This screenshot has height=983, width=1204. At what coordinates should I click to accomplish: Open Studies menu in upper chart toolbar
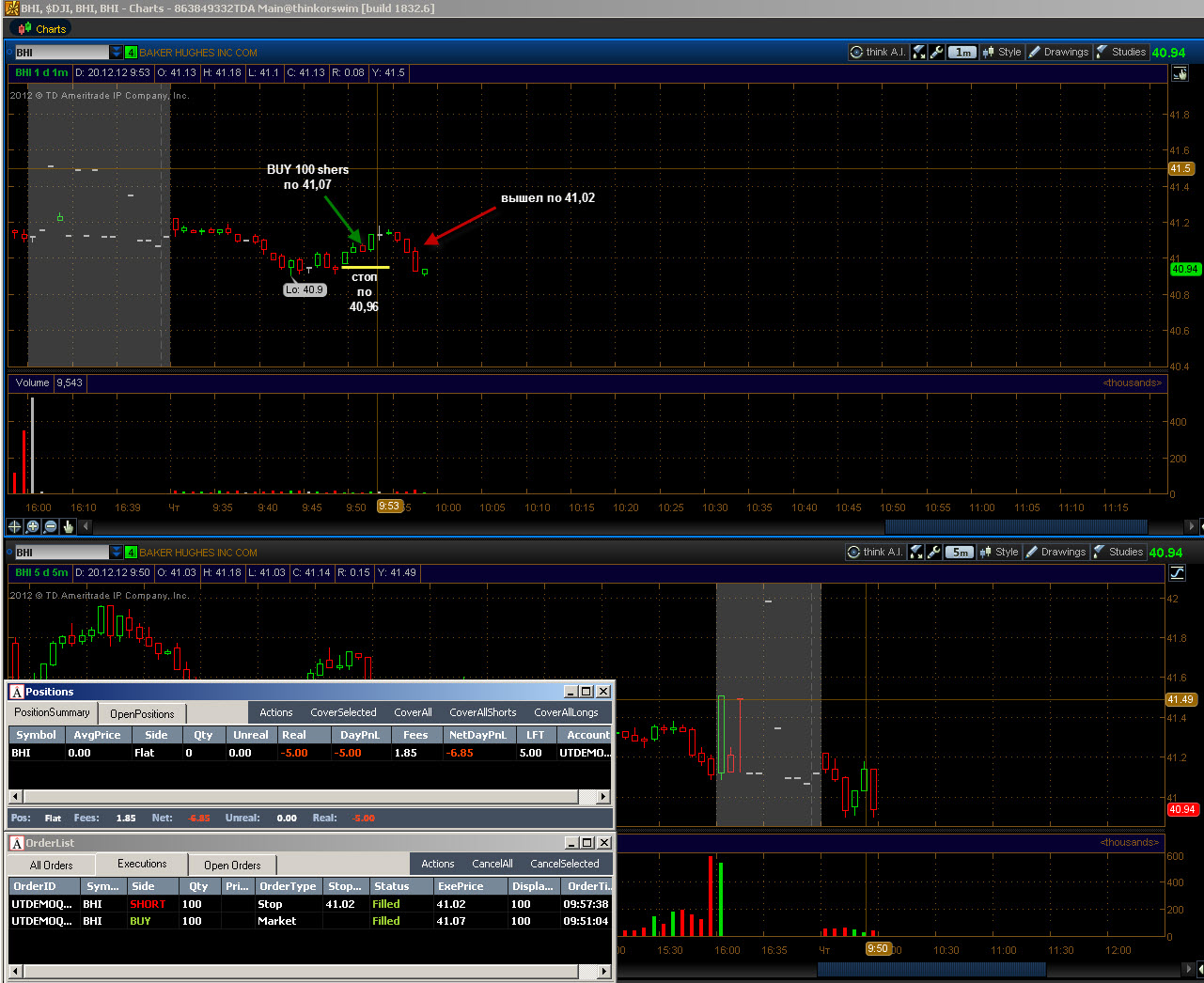[1120, 53]
